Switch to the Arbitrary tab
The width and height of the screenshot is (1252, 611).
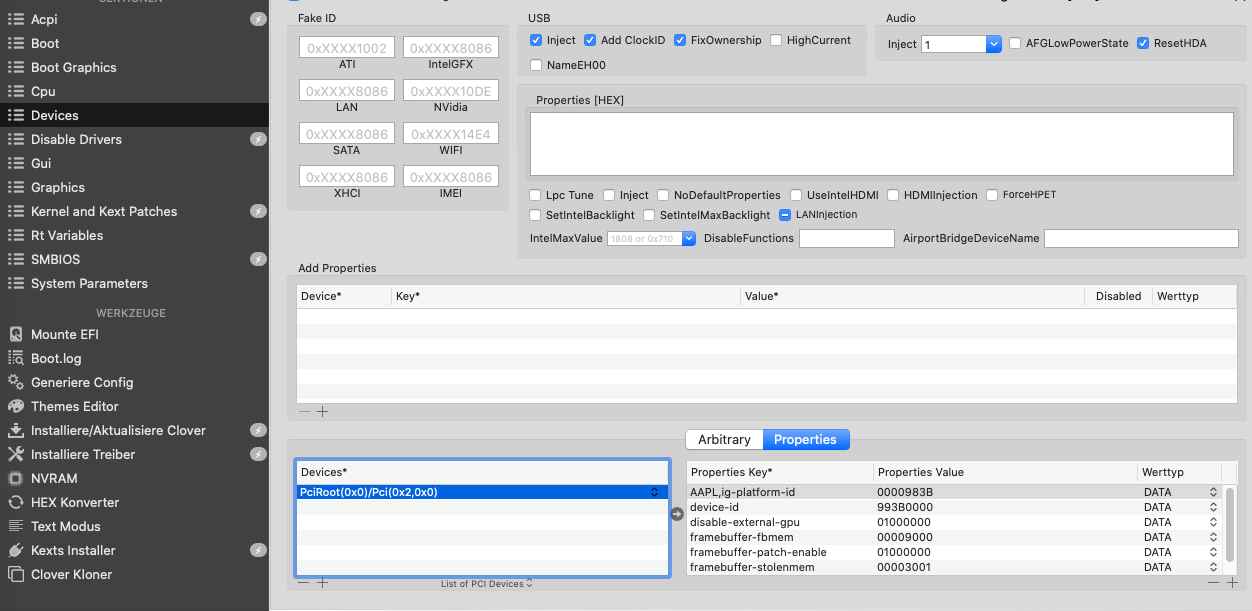724,440
